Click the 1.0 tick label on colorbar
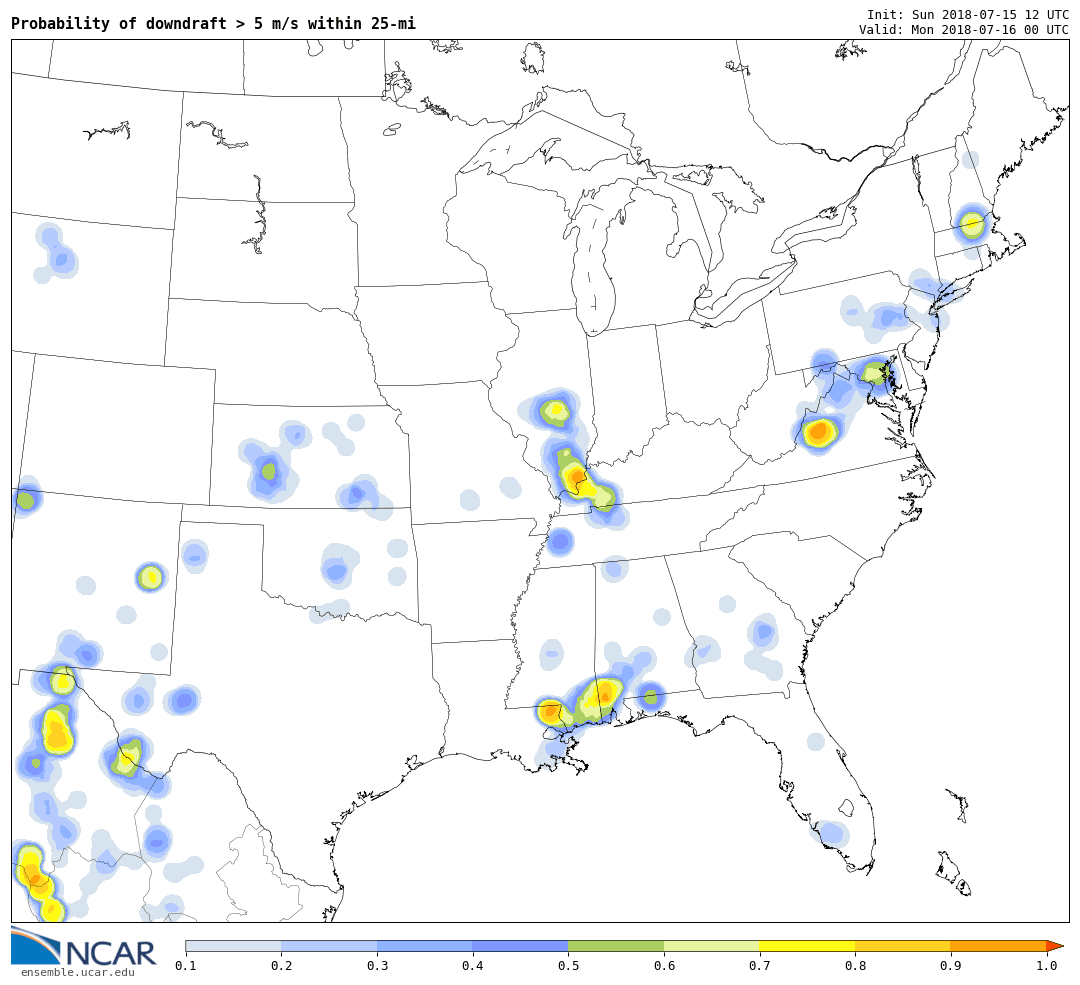Image resolution: width=1080 pixels, height=985 pixels. 1046,965
